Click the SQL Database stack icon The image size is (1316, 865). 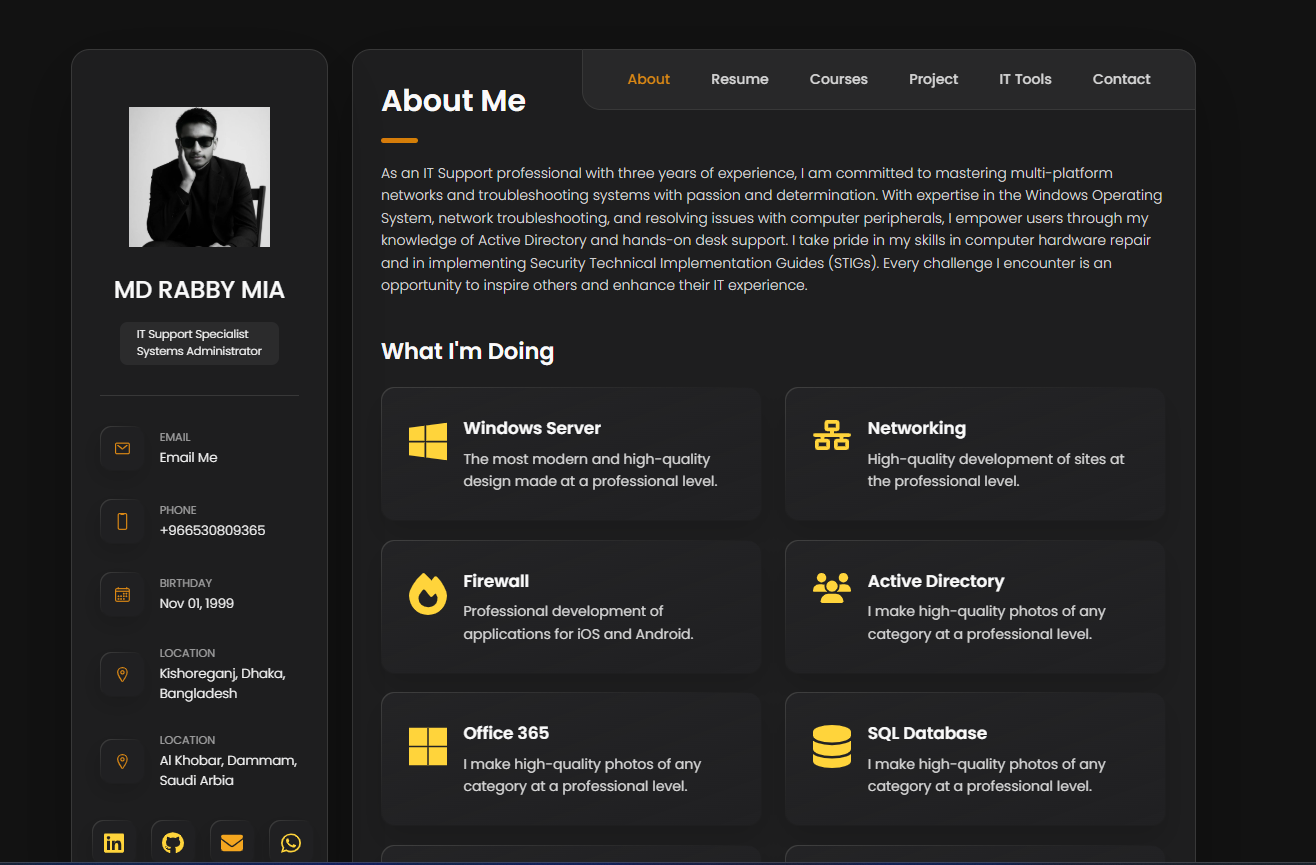(831, 746)
